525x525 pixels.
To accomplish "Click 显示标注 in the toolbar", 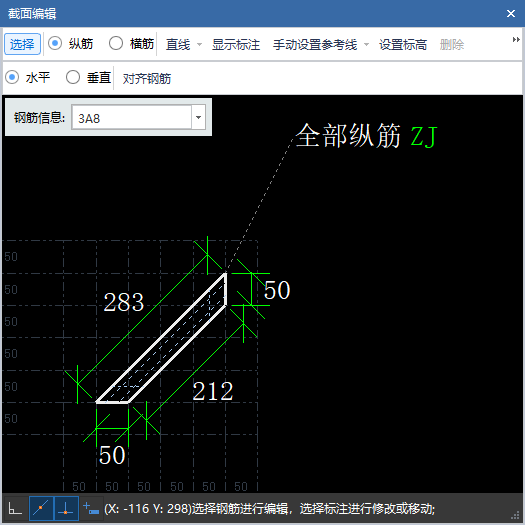I will click(236, 45).
